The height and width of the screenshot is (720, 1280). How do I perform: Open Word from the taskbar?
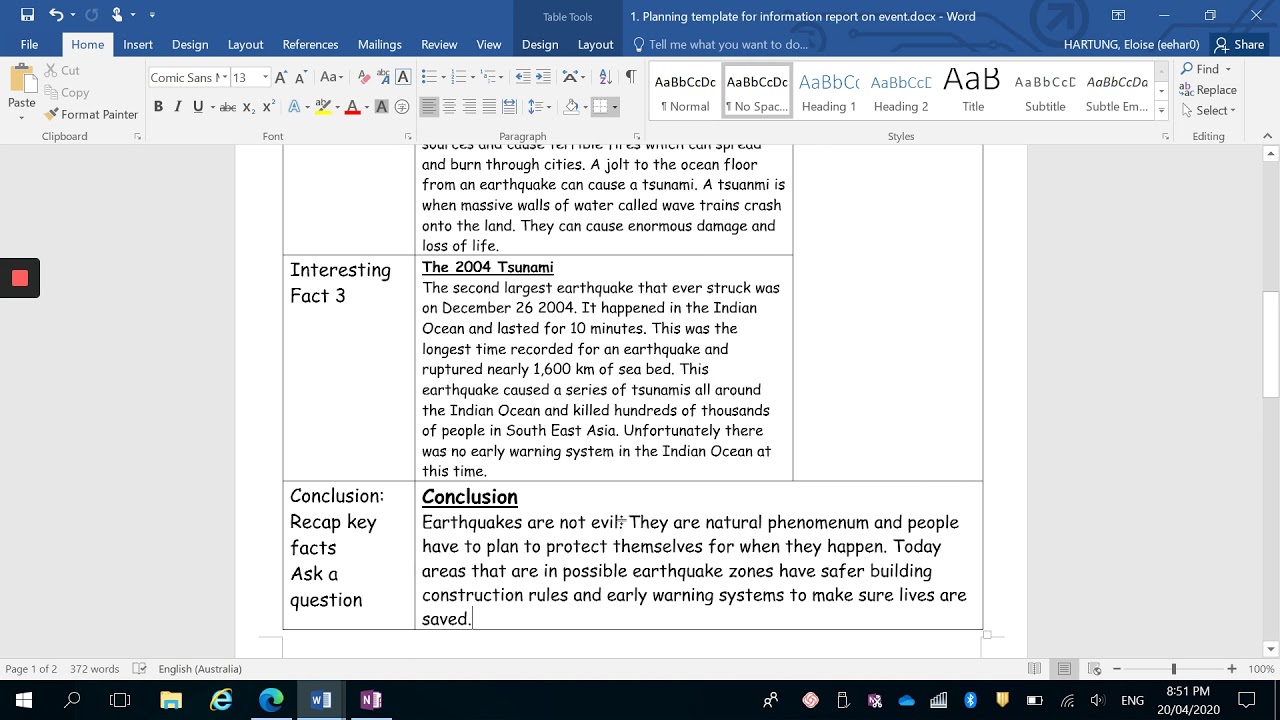point(321,700)
